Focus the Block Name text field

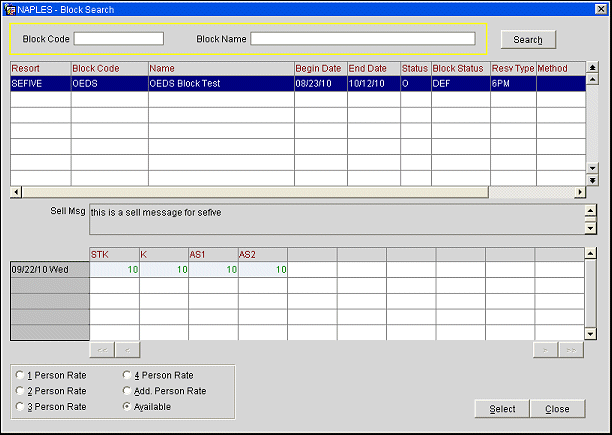[x=362, y=39]
